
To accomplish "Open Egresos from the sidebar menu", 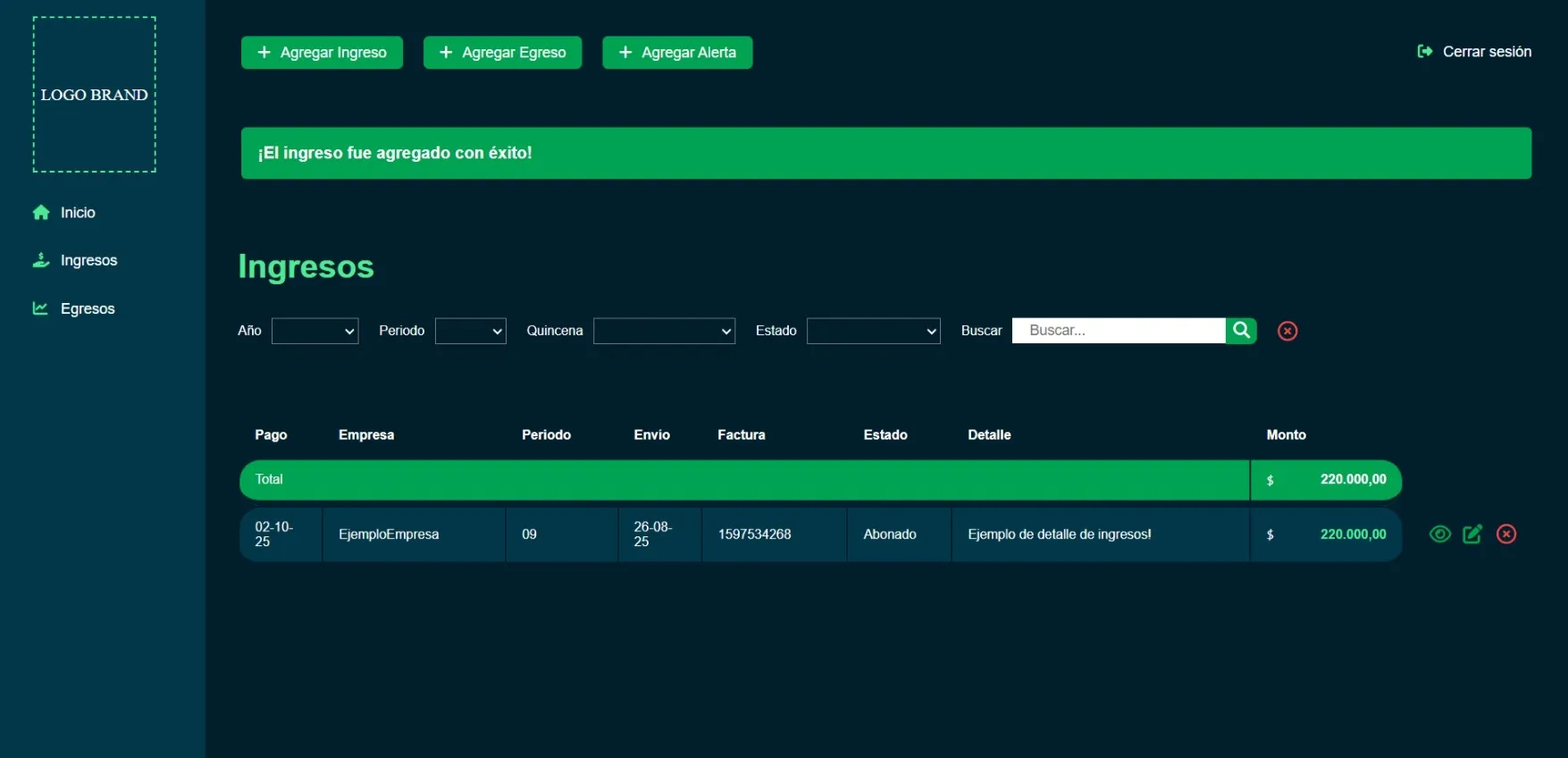I will pyautogui.click(x=88, y=308).
